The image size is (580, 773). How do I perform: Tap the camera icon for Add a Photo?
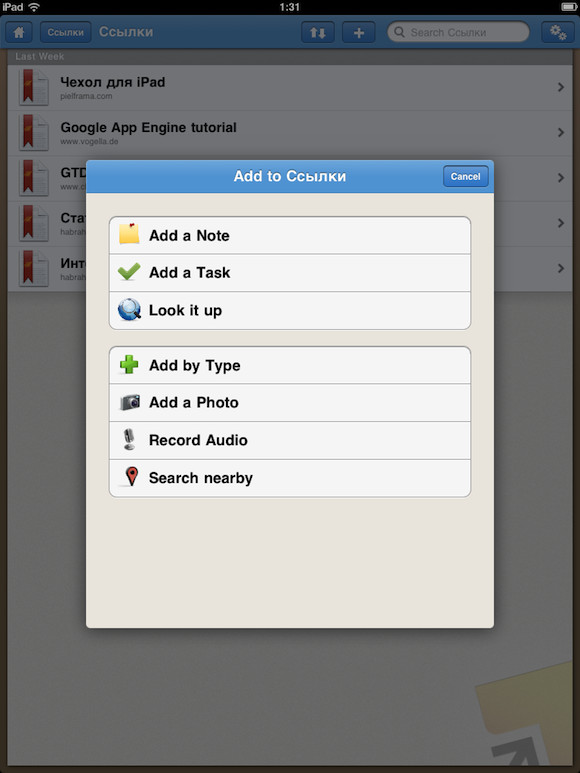(130, 402)
